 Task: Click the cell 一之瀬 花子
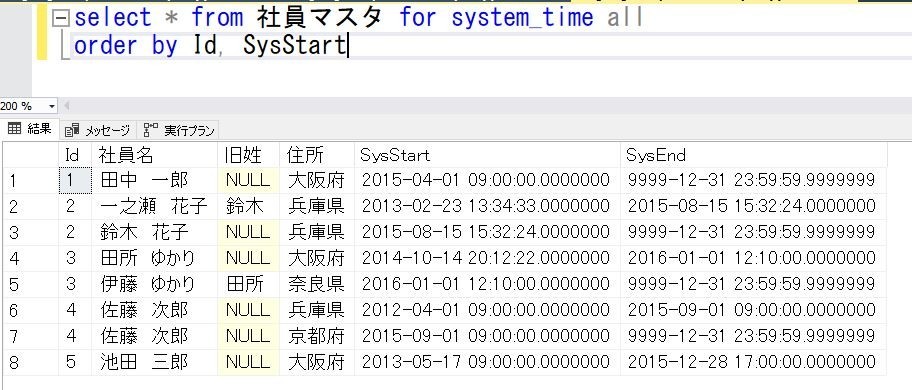(x=154, y=206)
